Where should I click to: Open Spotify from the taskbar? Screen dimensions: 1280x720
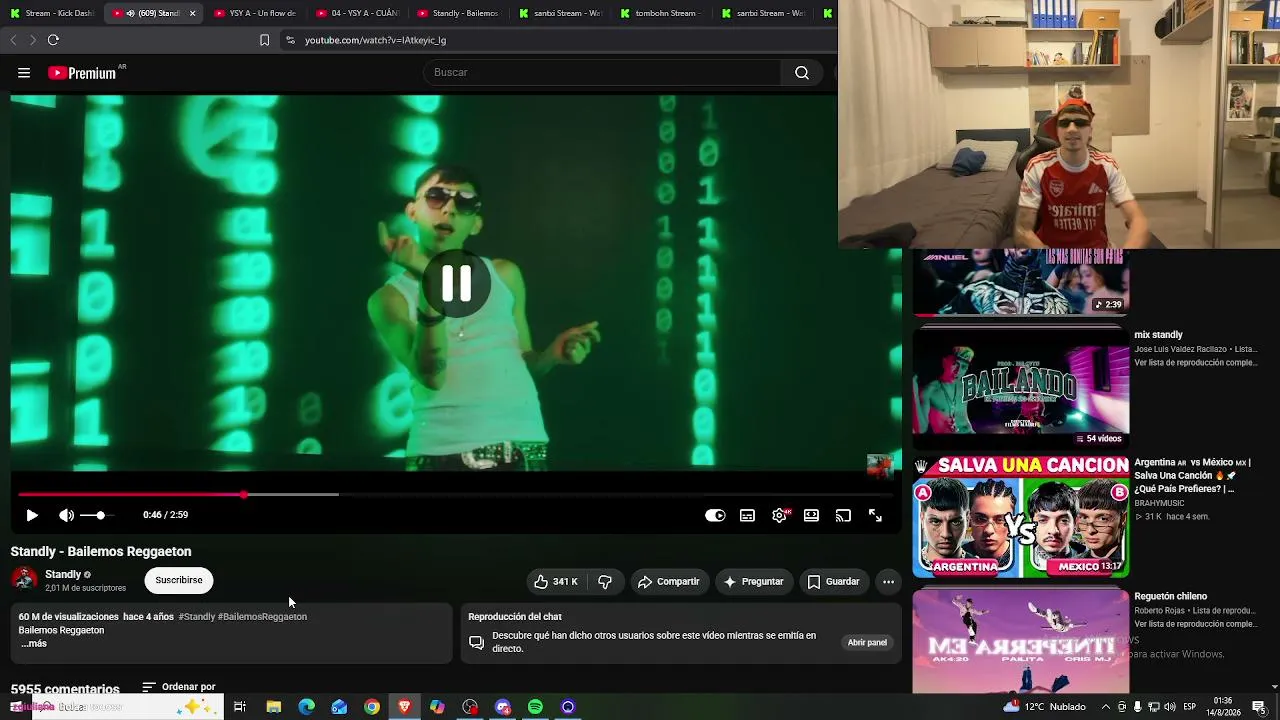[535, 707]
